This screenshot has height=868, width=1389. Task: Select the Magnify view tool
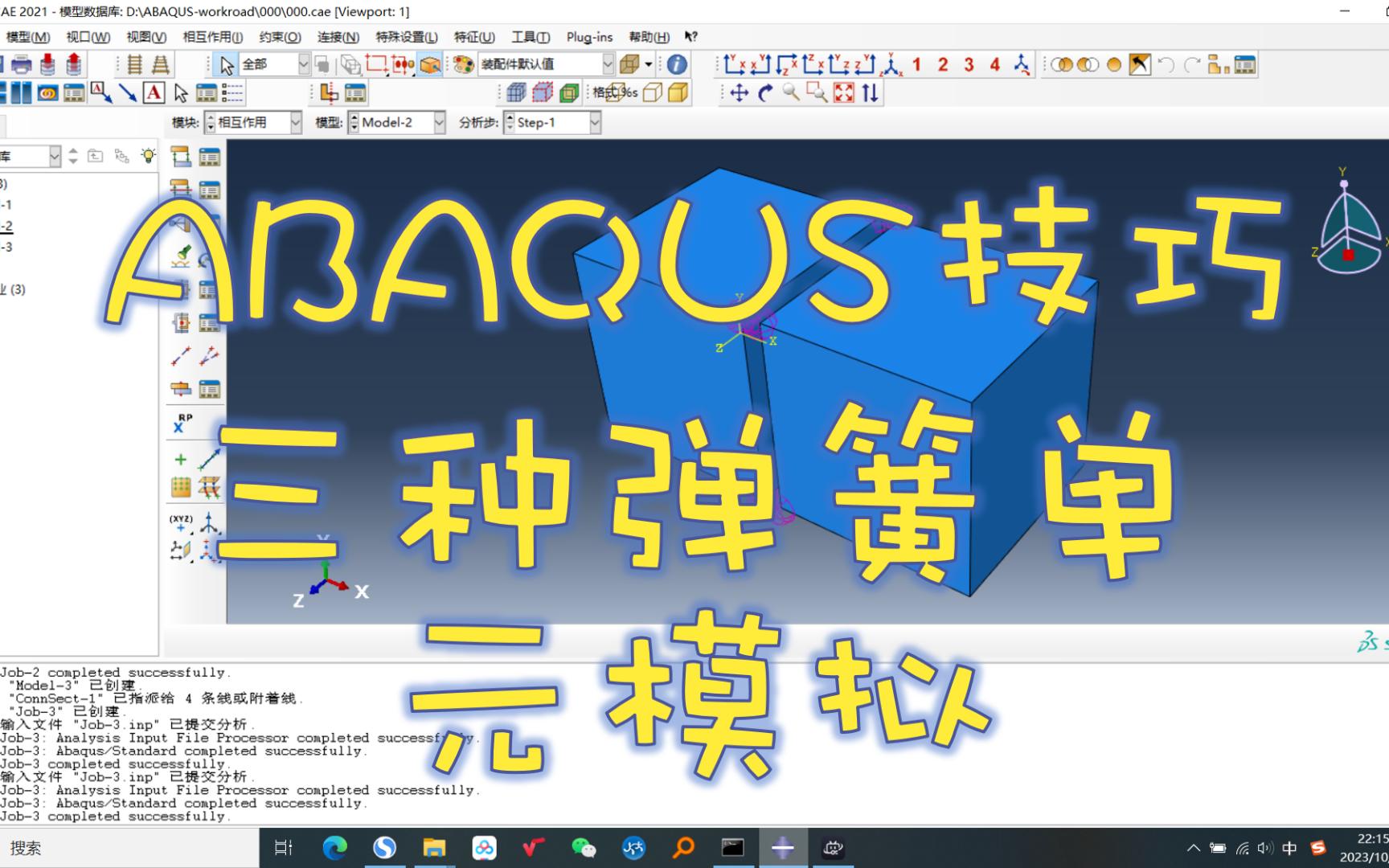click(791, 93)
